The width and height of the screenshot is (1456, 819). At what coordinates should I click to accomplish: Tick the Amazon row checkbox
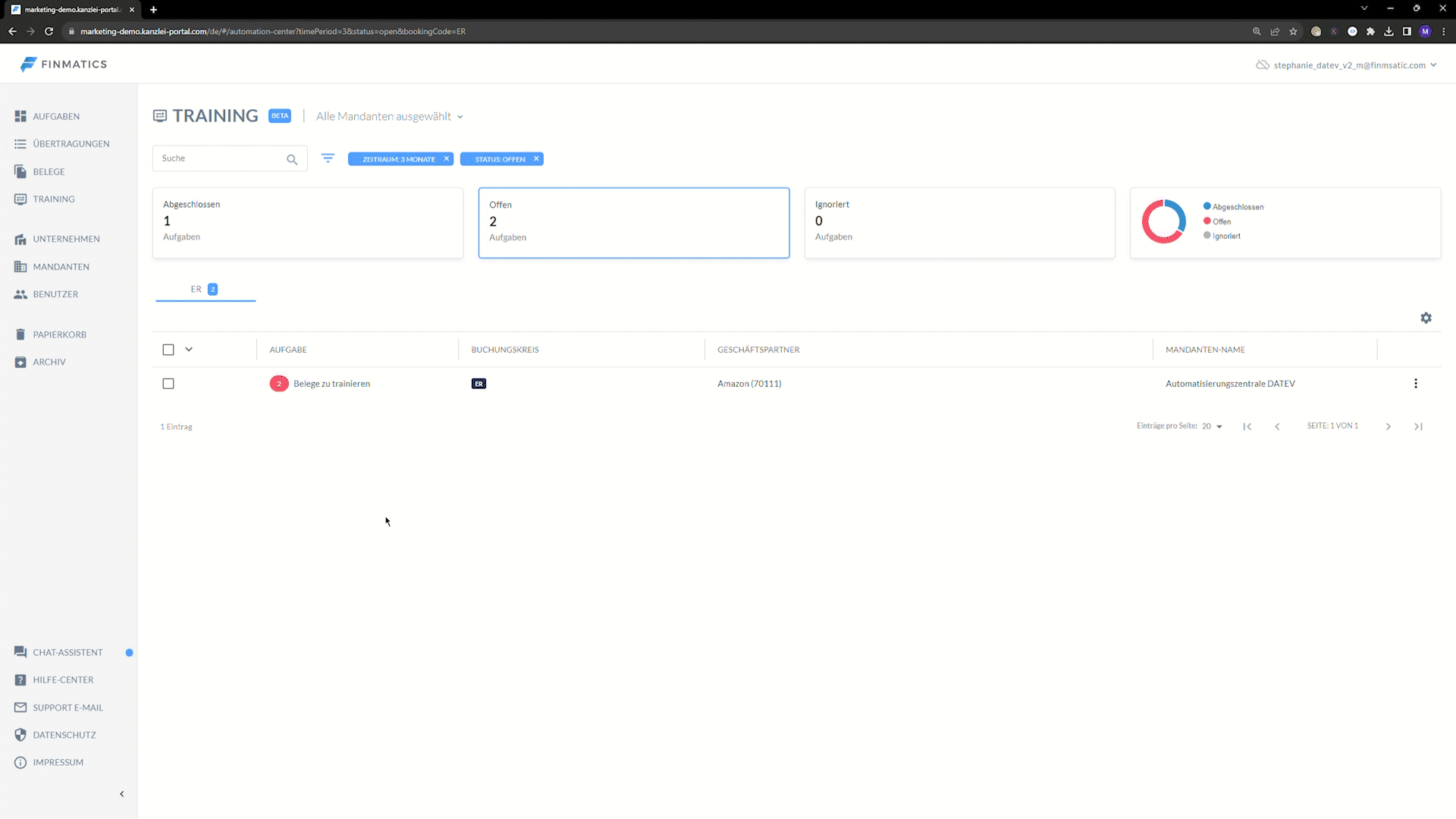(168, 384)
